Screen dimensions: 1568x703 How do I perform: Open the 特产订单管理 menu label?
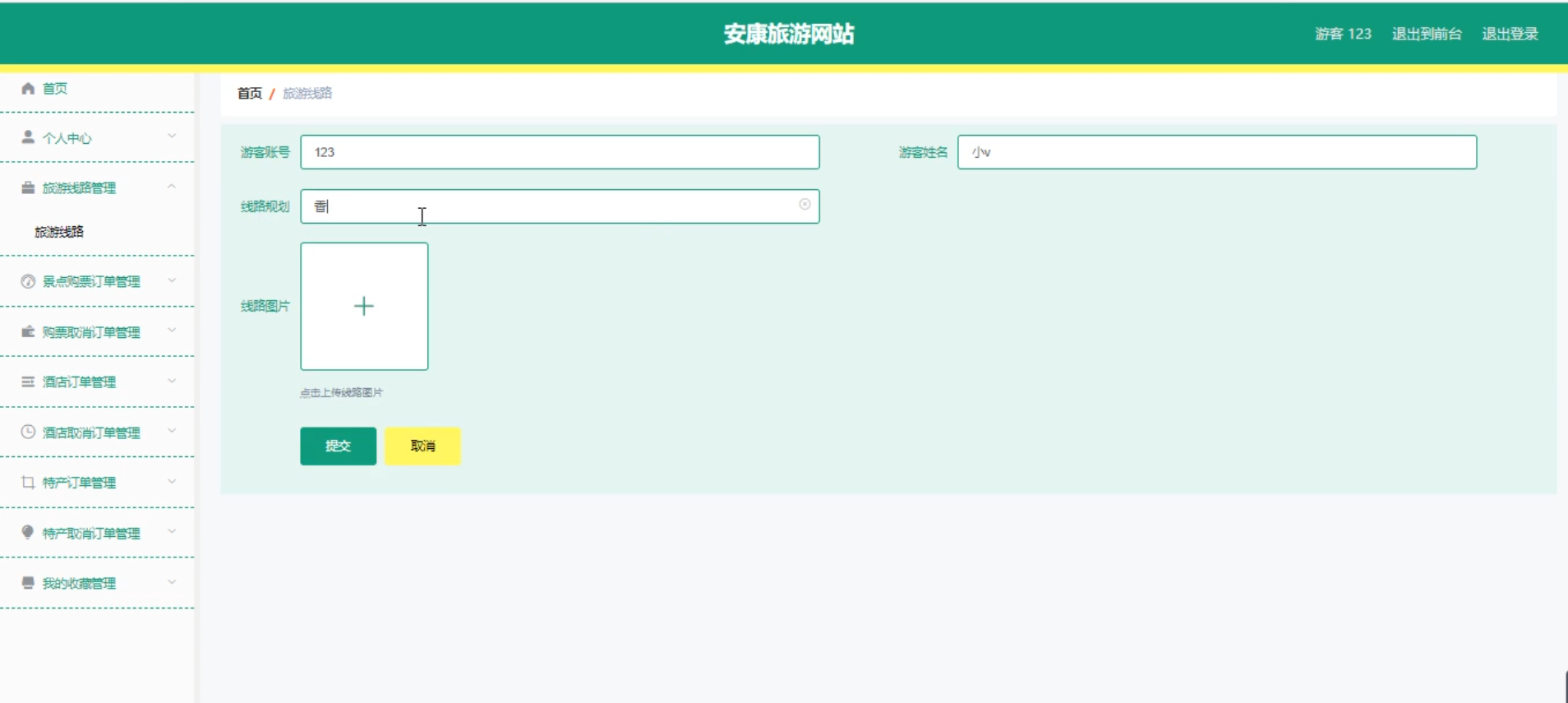[80, 483]
